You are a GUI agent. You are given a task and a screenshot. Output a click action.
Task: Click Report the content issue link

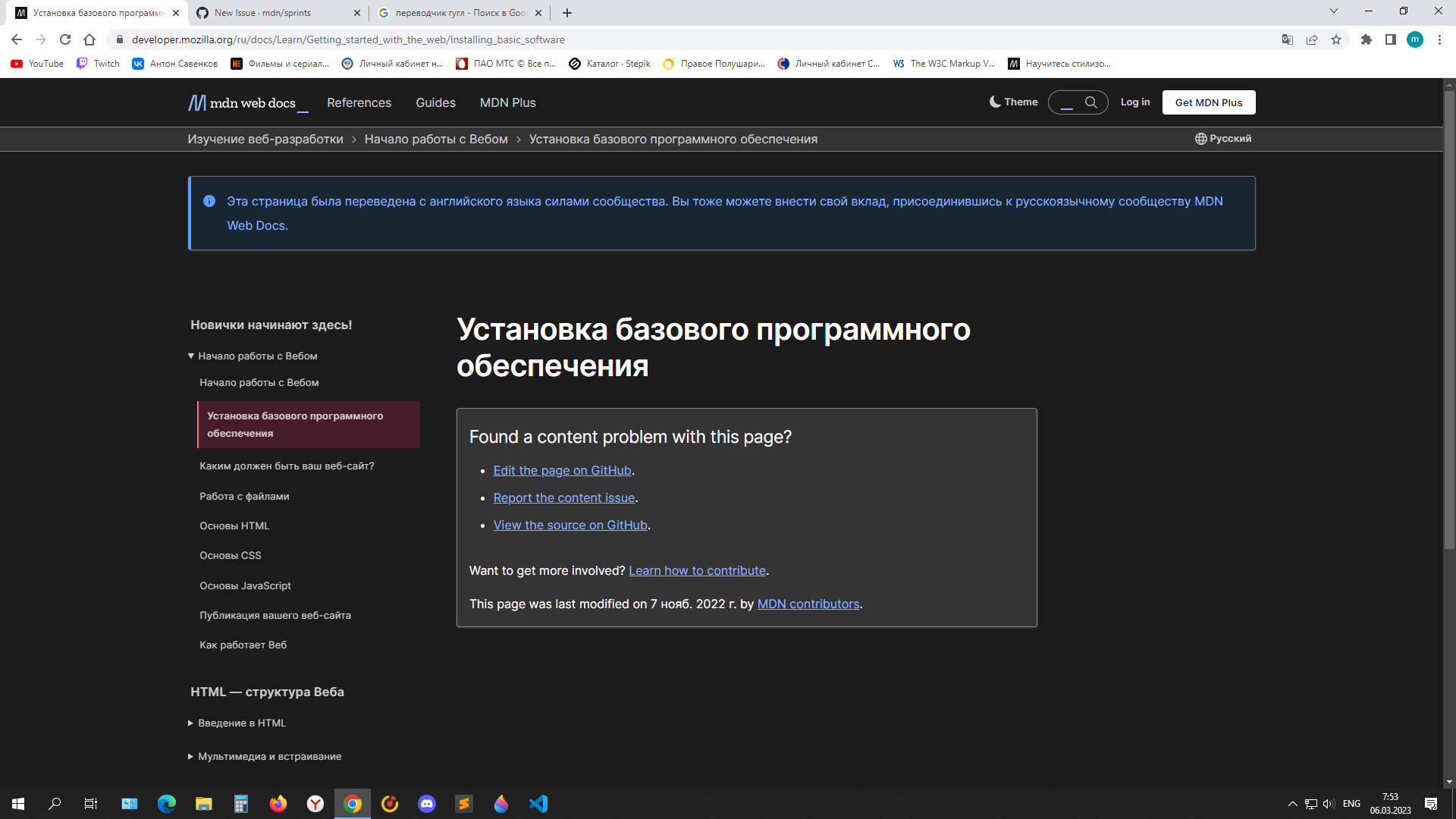[563, 497]
